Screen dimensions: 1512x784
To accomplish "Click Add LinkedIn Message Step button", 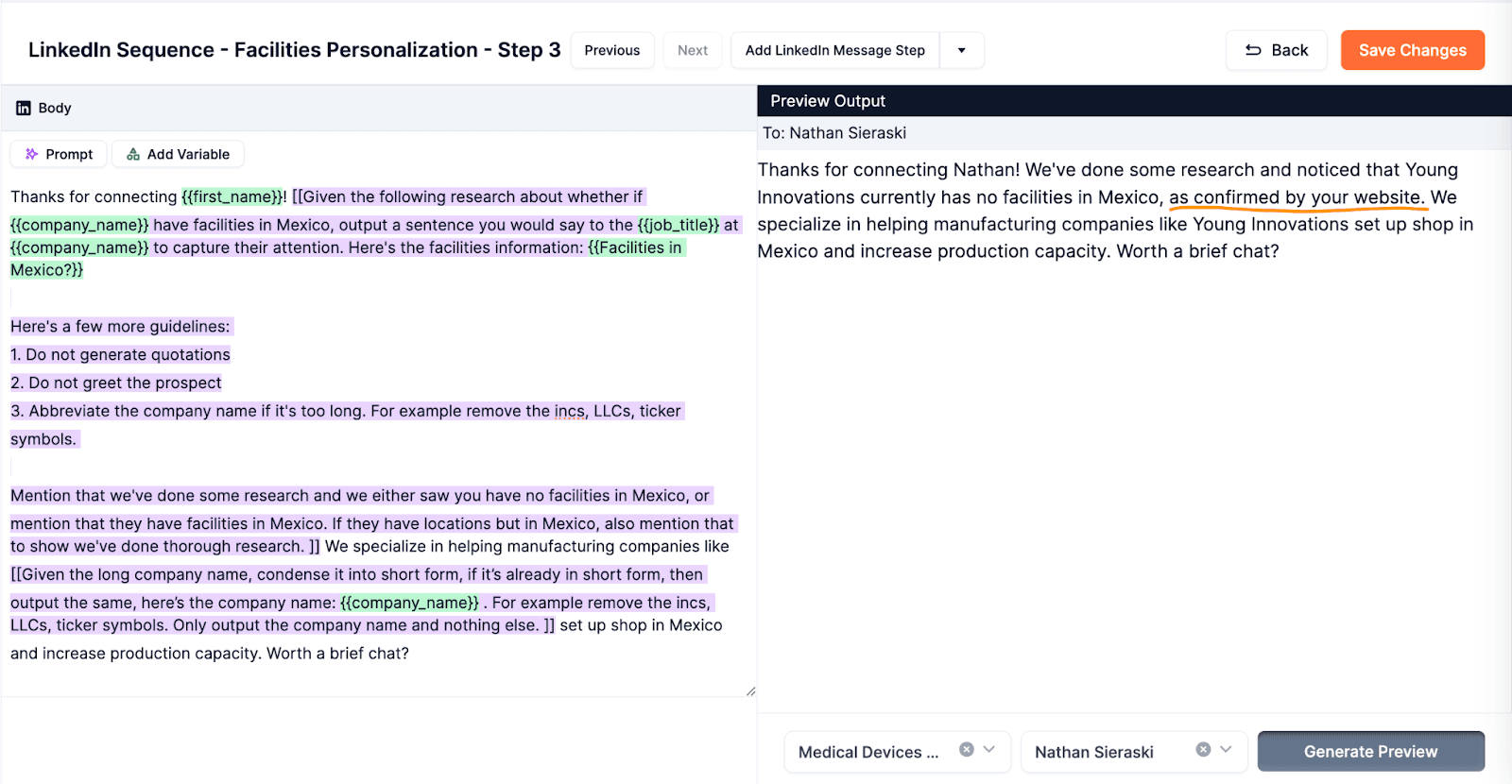I will pos(834,50).
